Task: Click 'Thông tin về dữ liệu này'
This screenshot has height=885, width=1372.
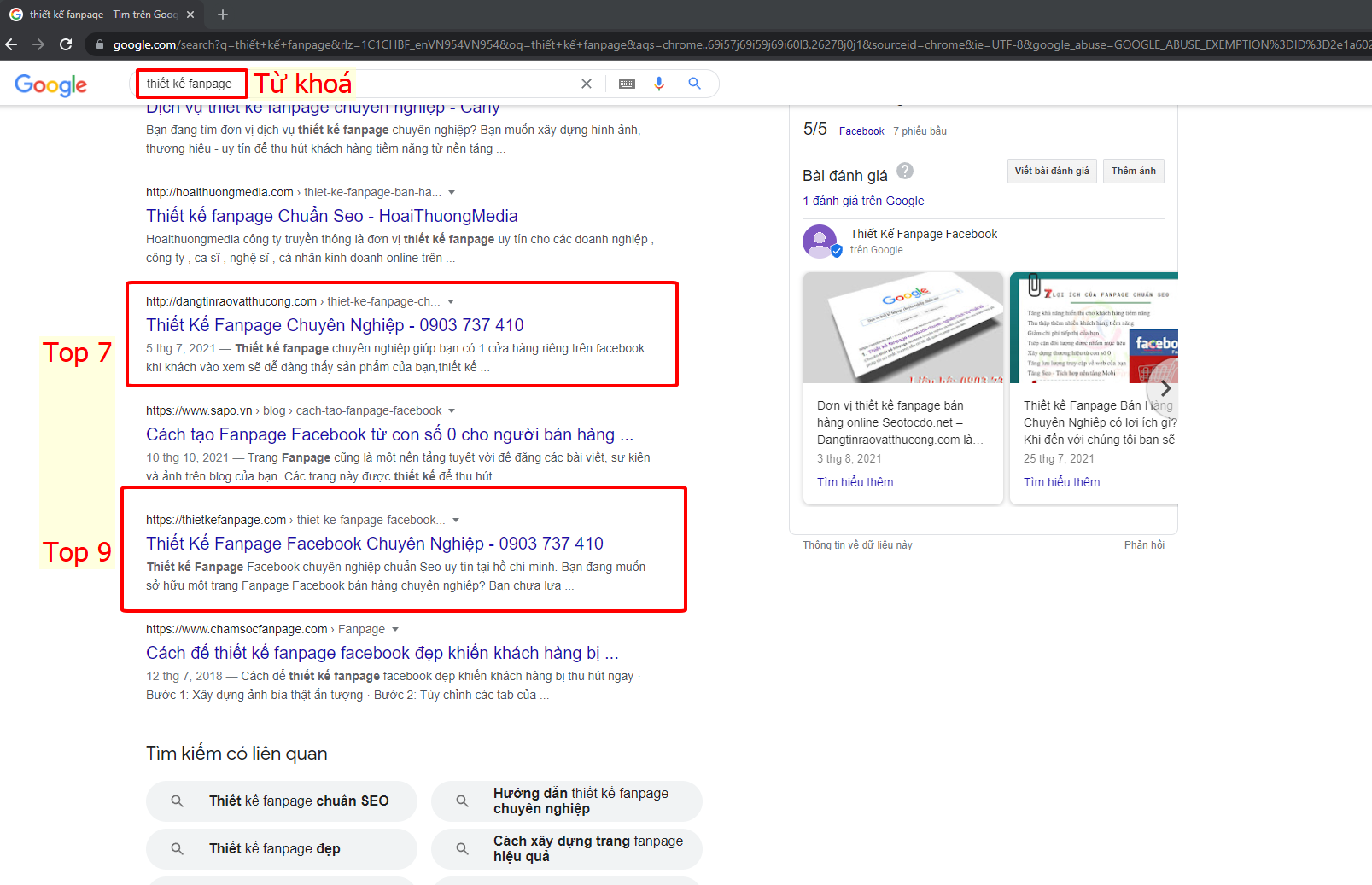Action: pos(857,545)
